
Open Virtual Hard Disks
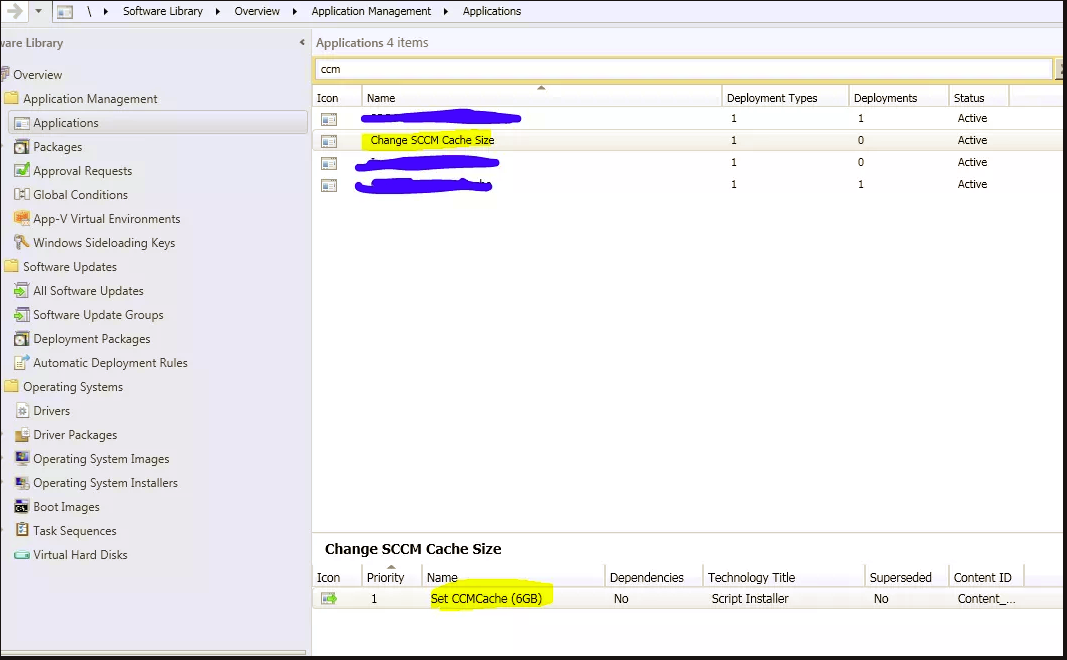point(80,555)
